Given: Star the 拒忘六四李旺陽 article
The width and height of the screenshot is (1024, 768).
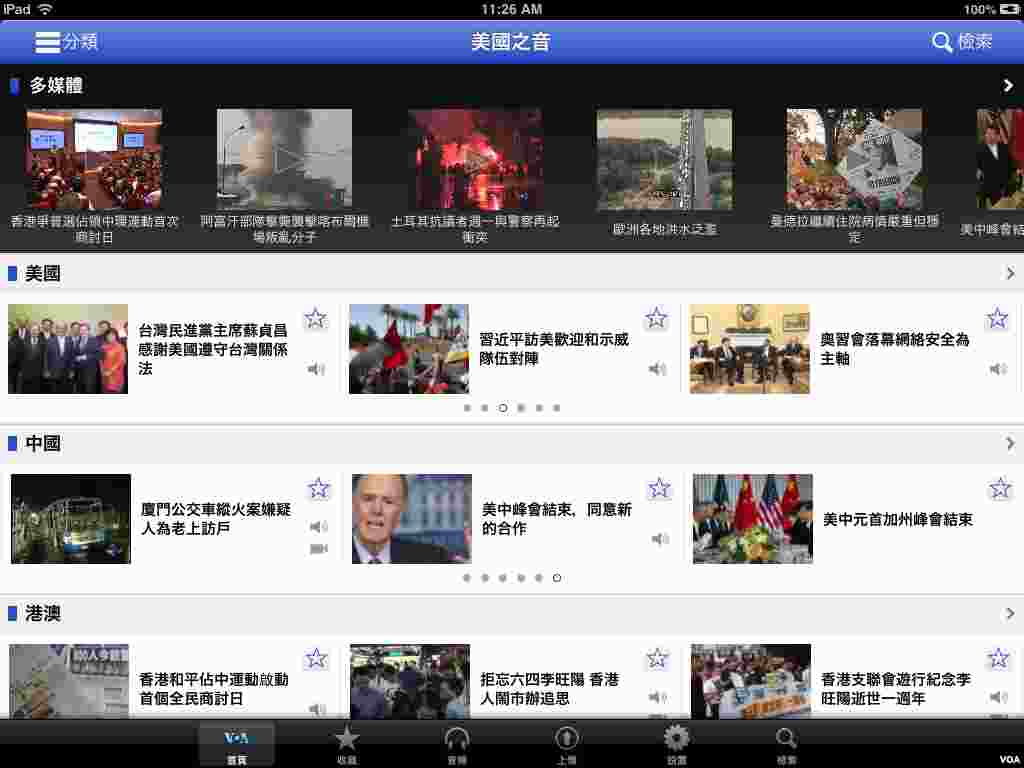Looking at the screenshot, I should [657, 658].
